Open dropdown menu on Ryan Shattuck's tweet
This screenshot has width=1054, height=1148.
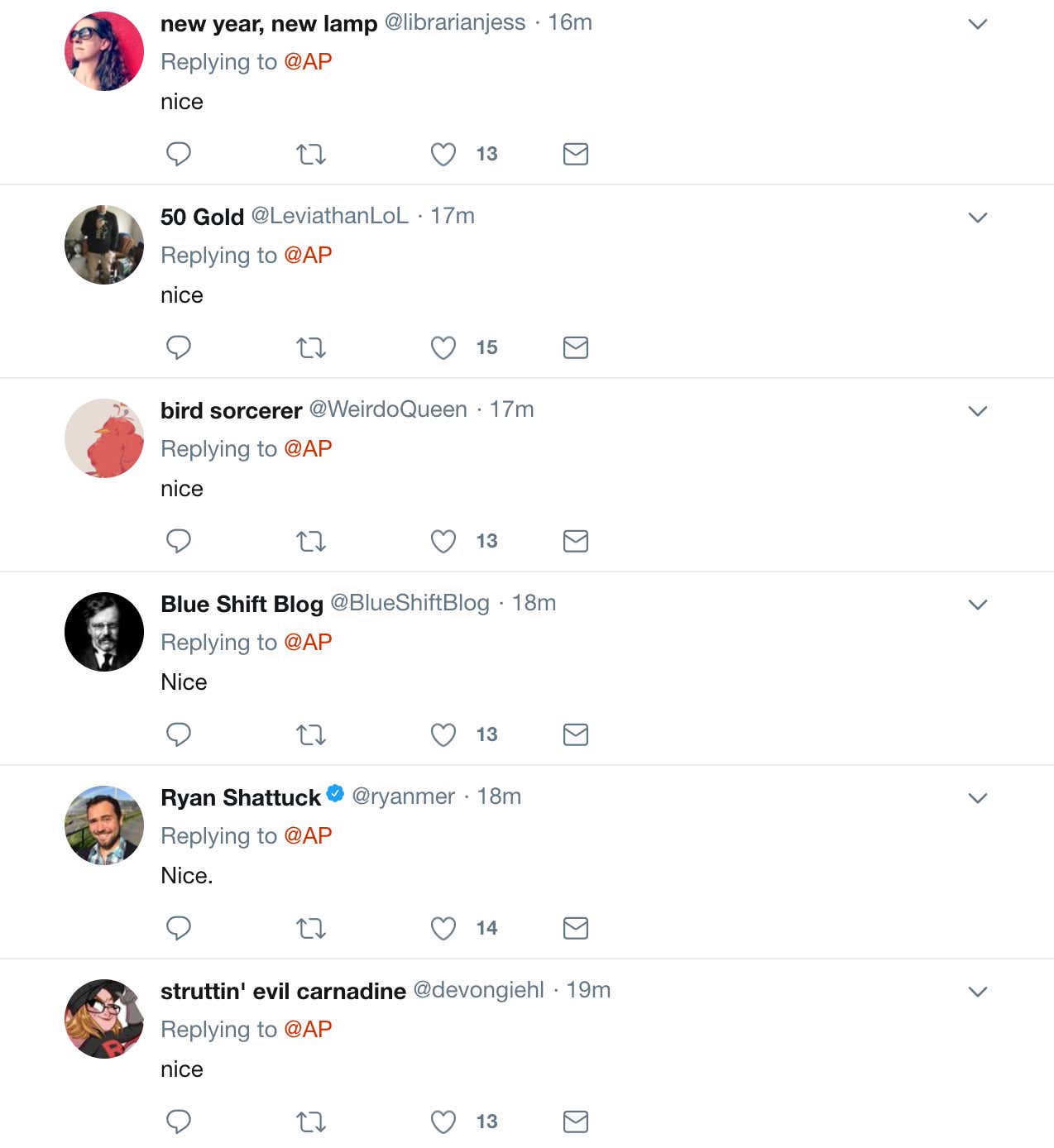coord(978,798)
